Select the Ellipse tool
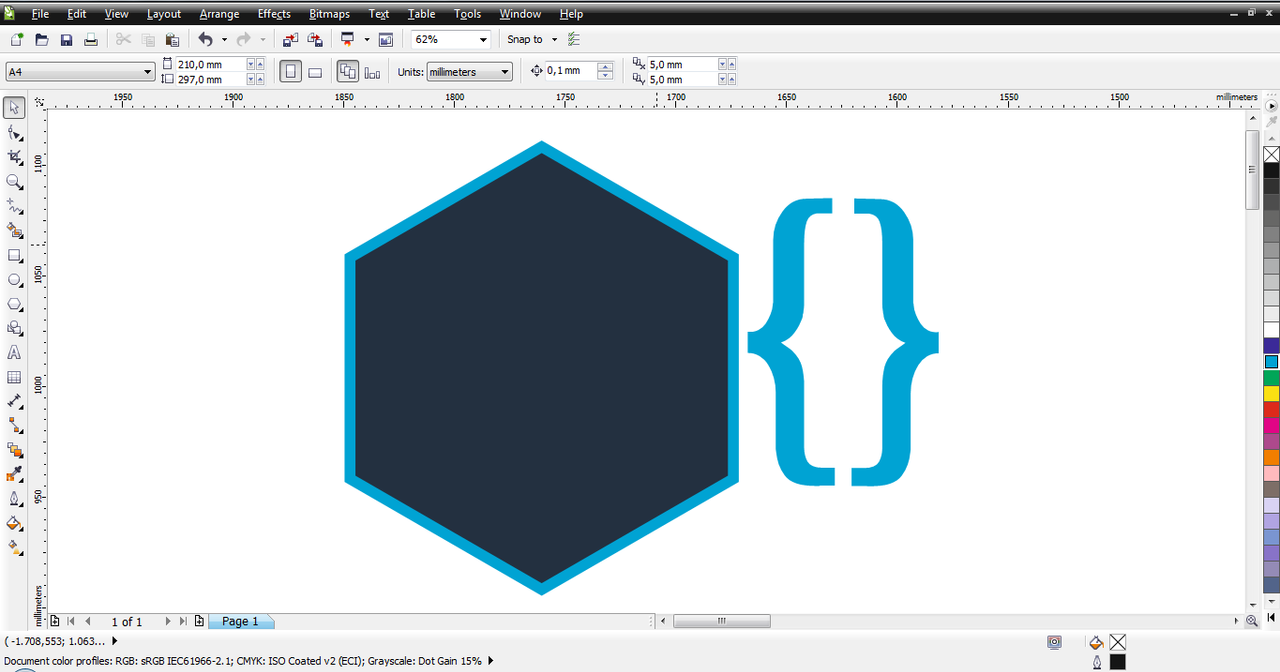Image resolution: width=1280 pixels, height=672 pixels. pos(14,280)
